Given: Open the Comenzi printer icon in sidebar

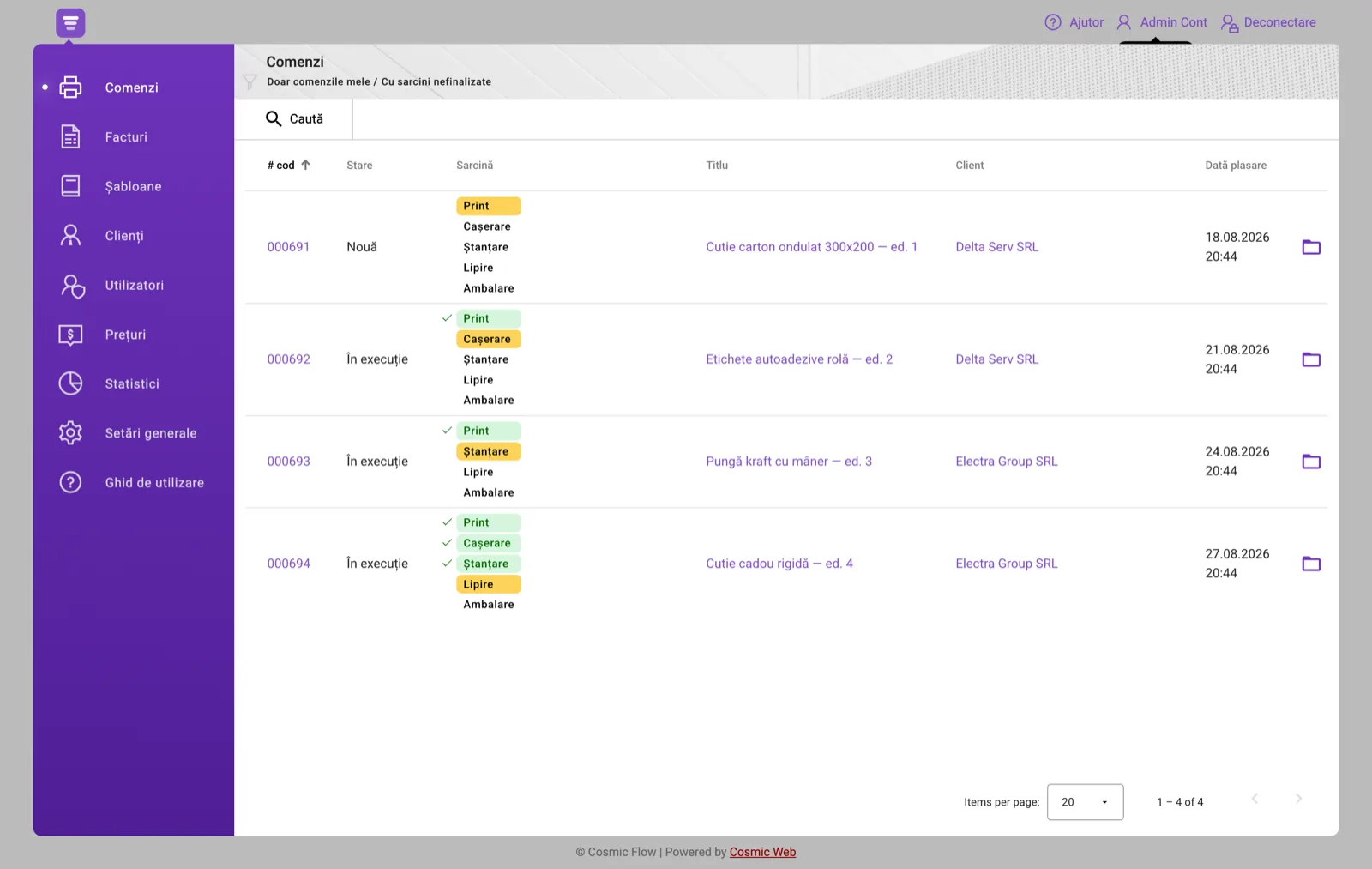Looking at the screenshot, I should 70,88.
